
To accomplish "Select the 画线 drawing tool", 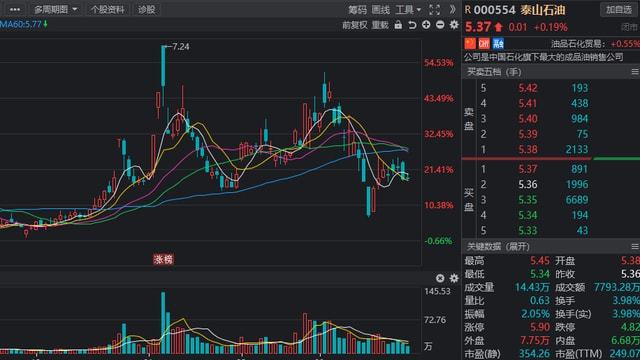I will click(x=381, y=9).
